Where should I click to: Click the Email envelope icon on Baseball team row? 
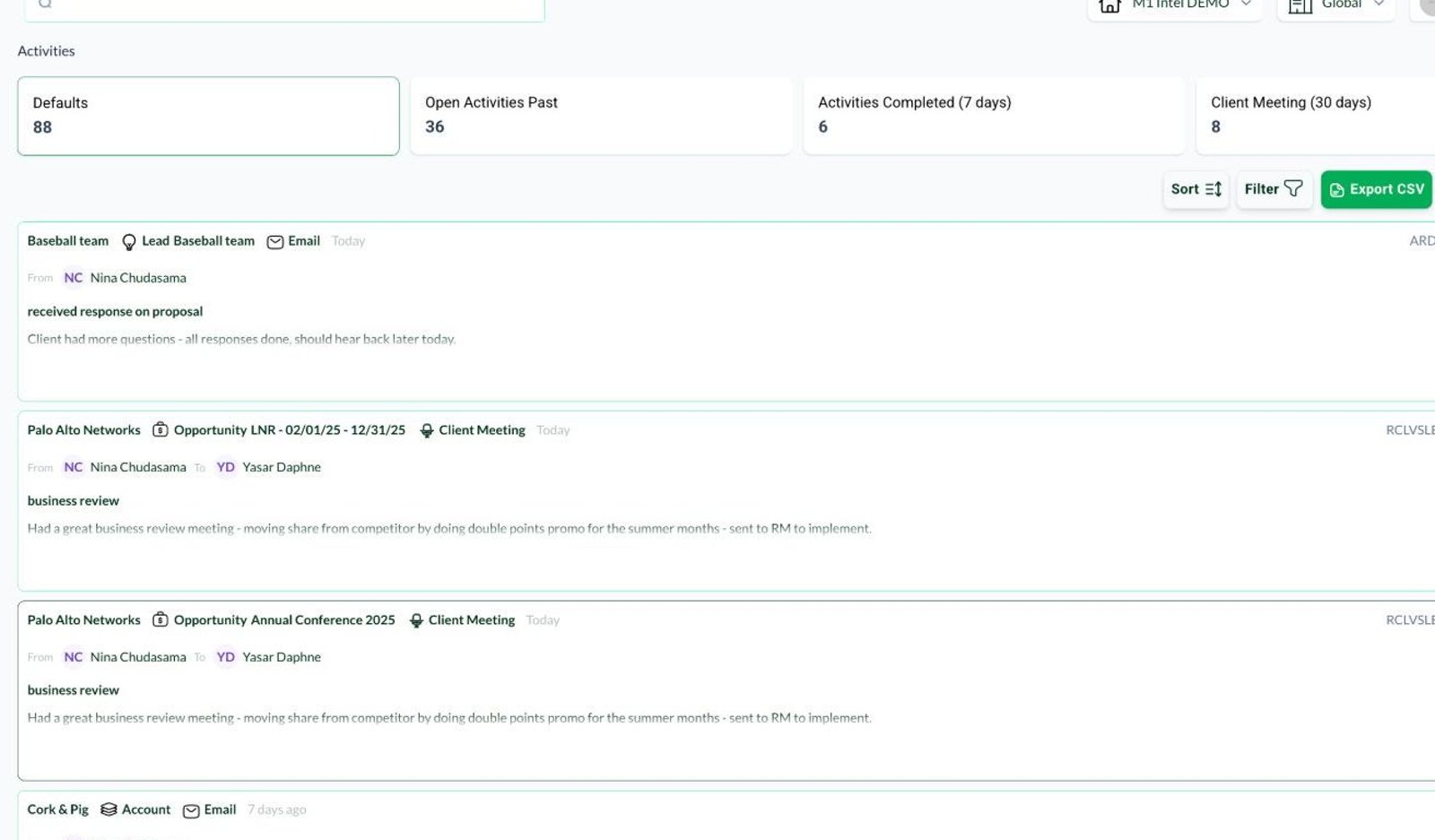click(x=275, y=242)
